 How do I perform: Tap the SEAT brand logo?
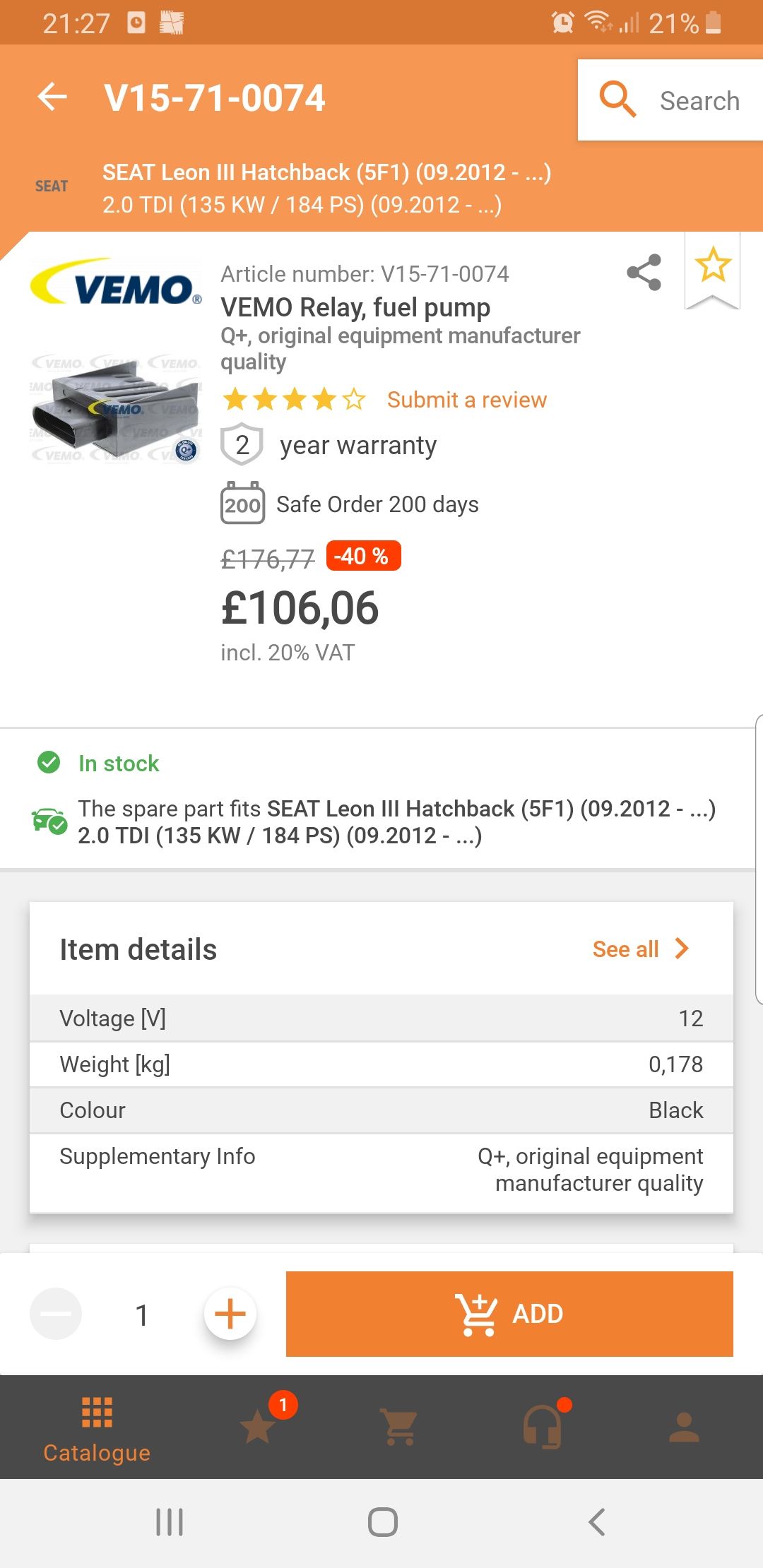coord(52,186)
